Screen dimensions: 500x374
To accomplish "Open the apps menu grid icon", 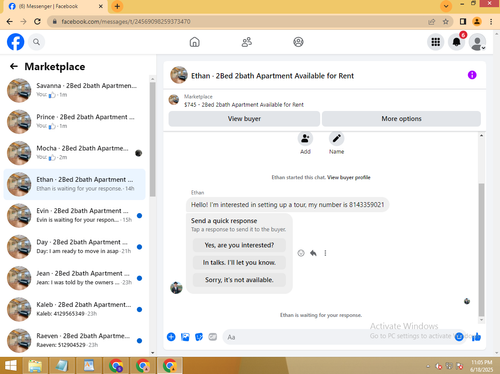I will [x=436, y=42].
